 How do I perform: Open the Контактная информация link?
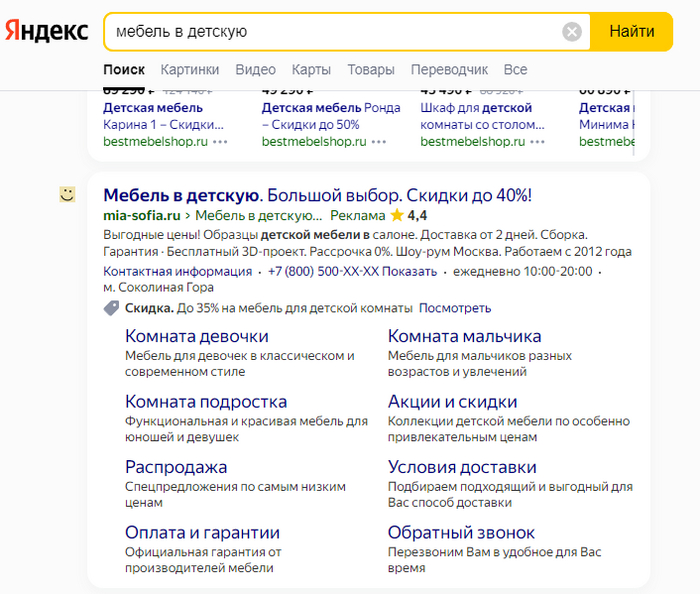(x=177, y=271)
